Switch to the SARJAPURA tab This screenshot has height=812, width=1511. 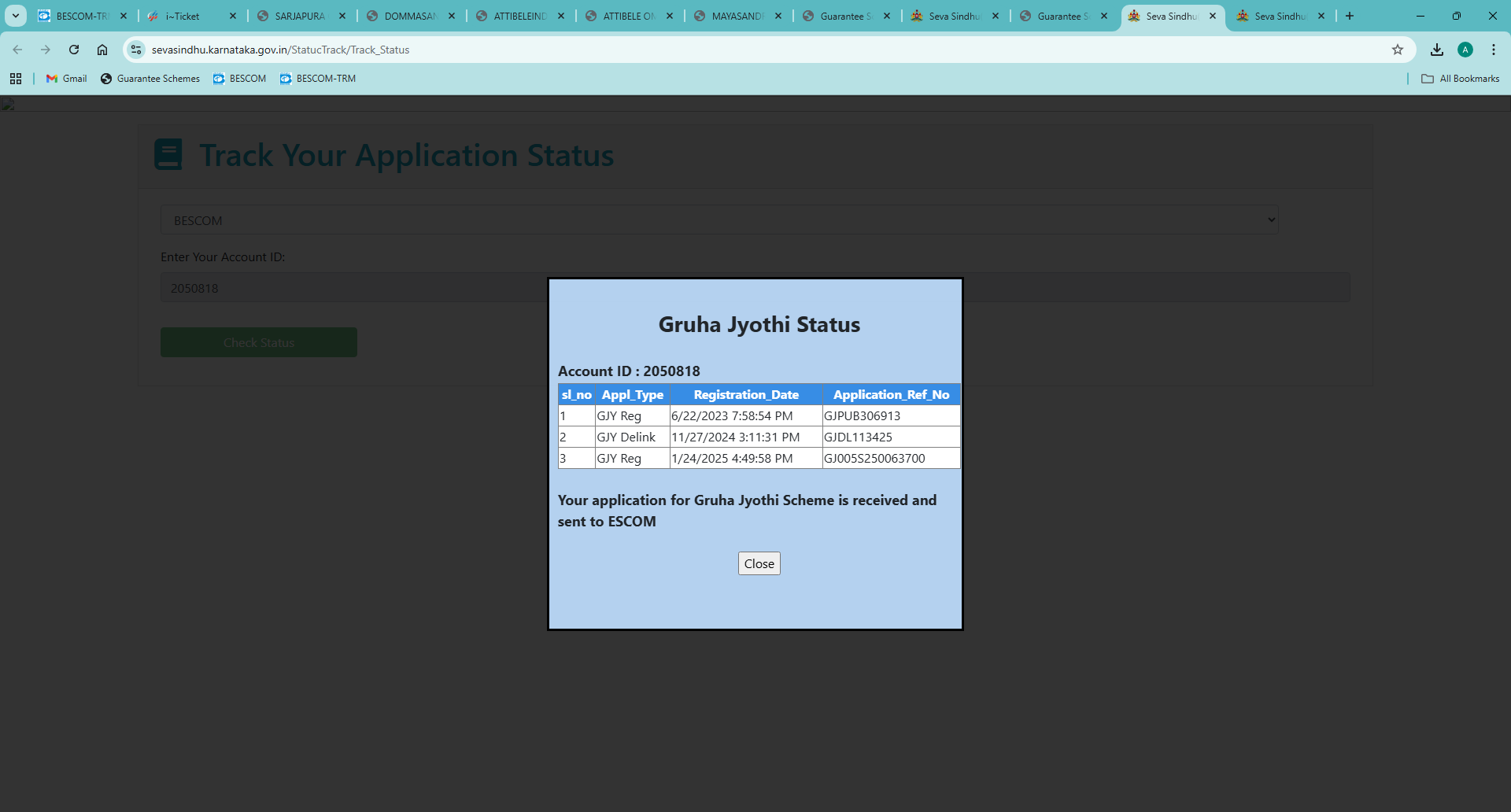pyautogui.click(x=299, y=16)
